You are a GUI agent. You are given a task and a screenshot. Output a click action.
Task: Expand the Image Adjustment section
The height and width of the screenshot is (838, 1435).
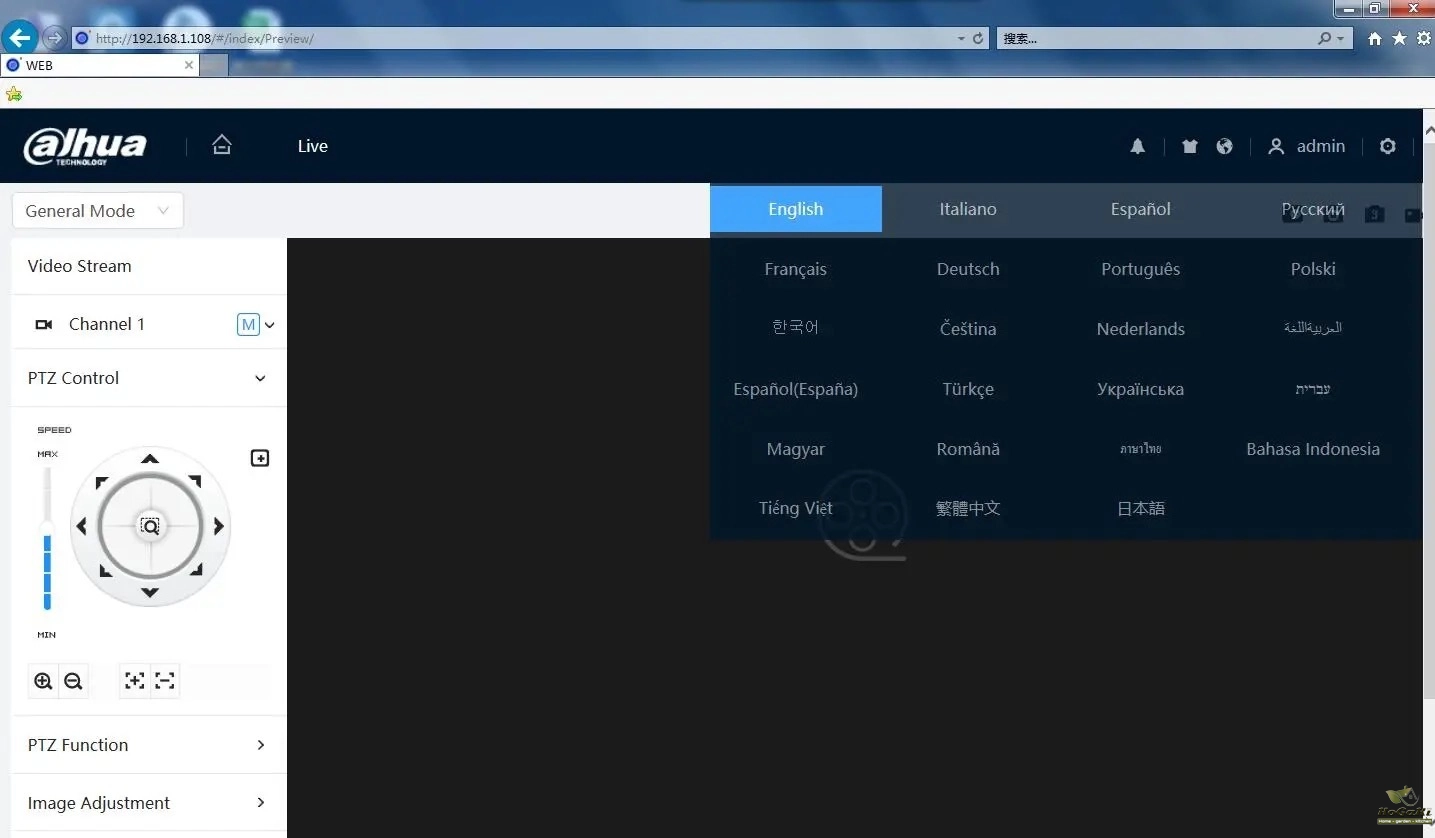260,803
